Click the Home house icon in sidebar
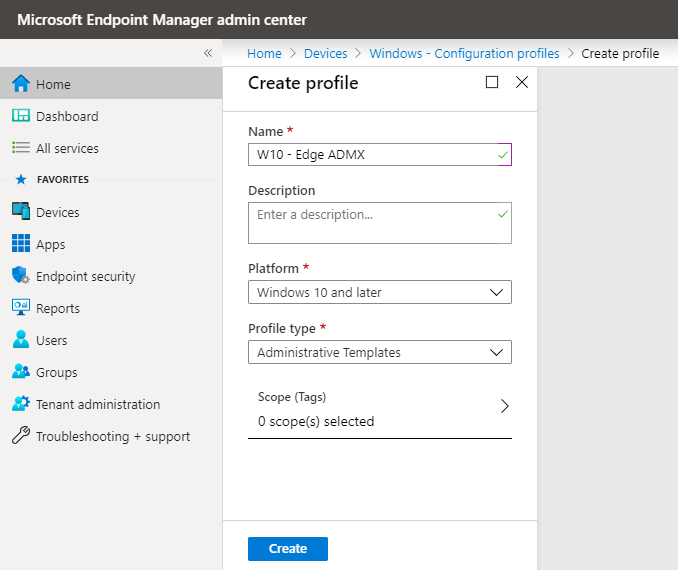The width and height of the screenshot is (678, 570). [x=21, y=84]
